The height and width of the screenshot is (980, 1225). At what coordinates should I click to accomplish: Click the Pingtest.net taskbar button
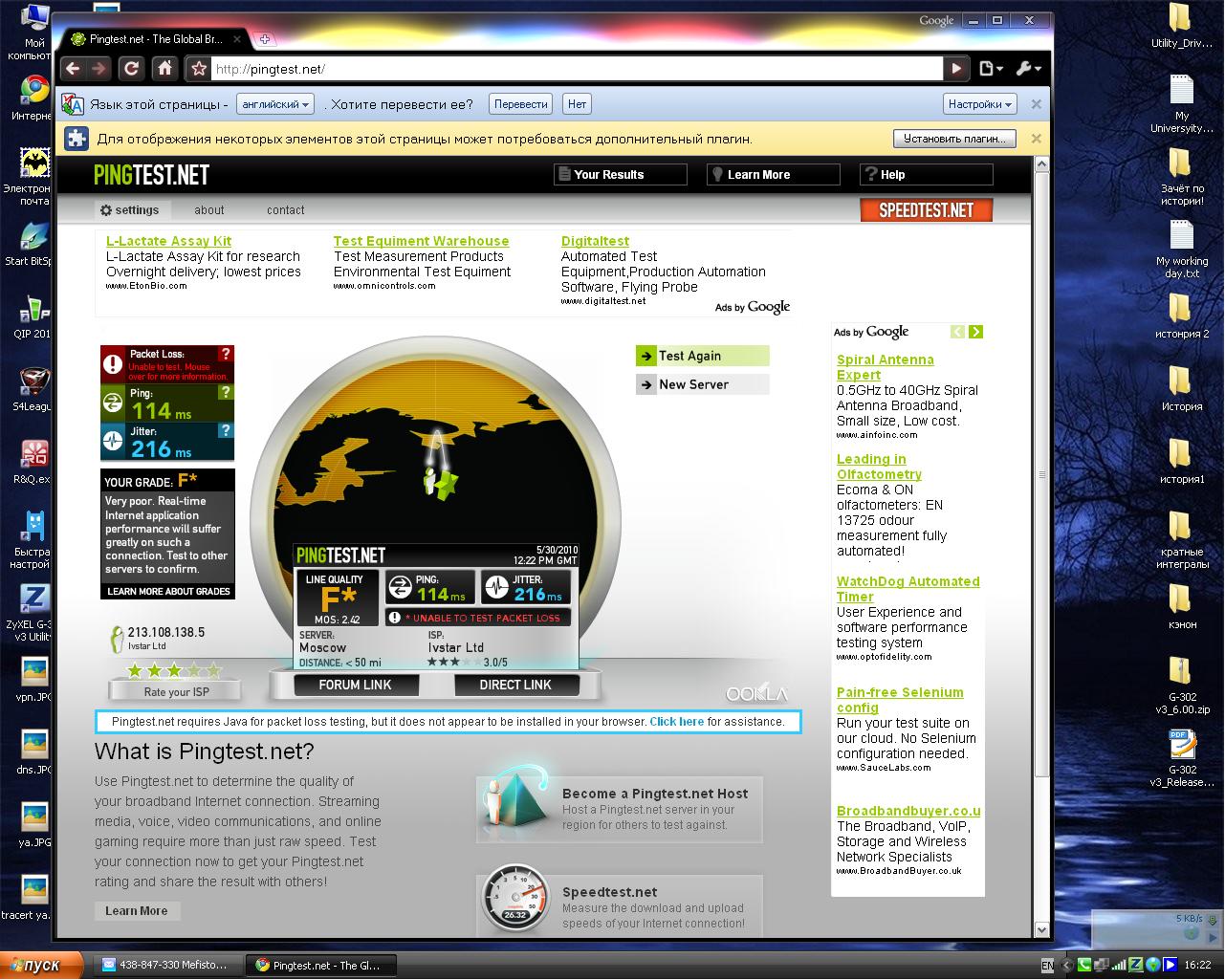319,966
